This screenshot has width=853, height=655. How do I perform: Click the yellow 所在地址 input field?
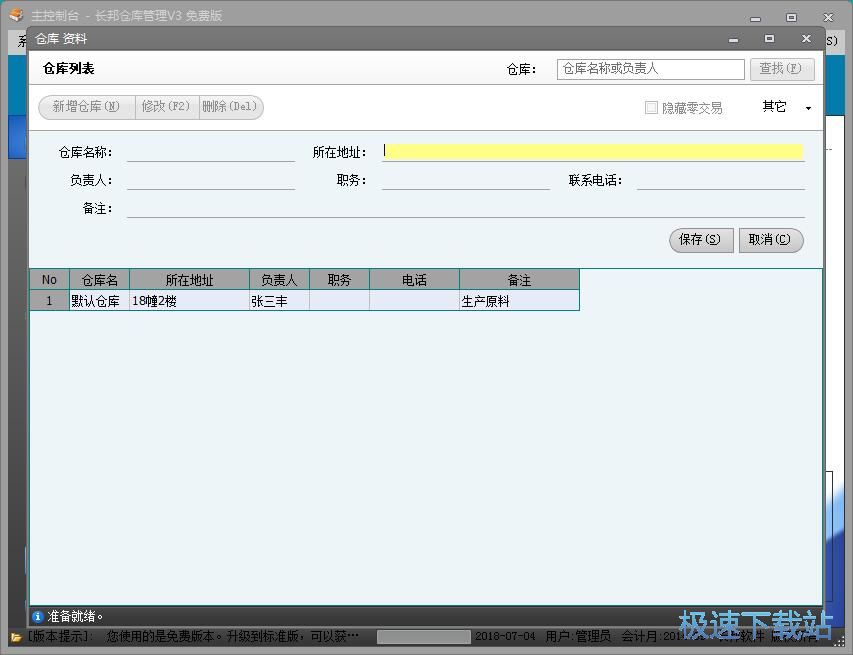590,150
